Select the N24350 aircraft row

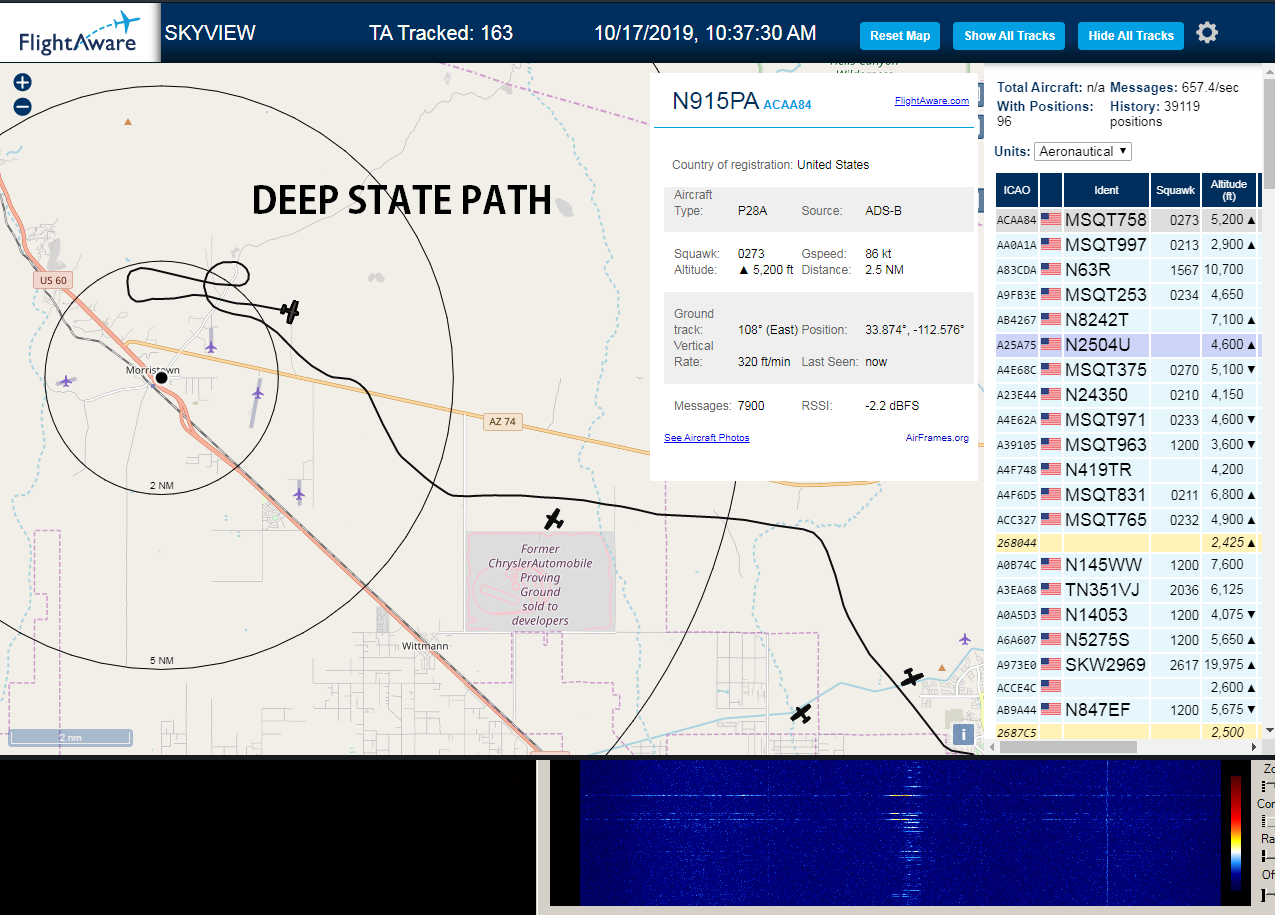click(x=1127, y=395)
